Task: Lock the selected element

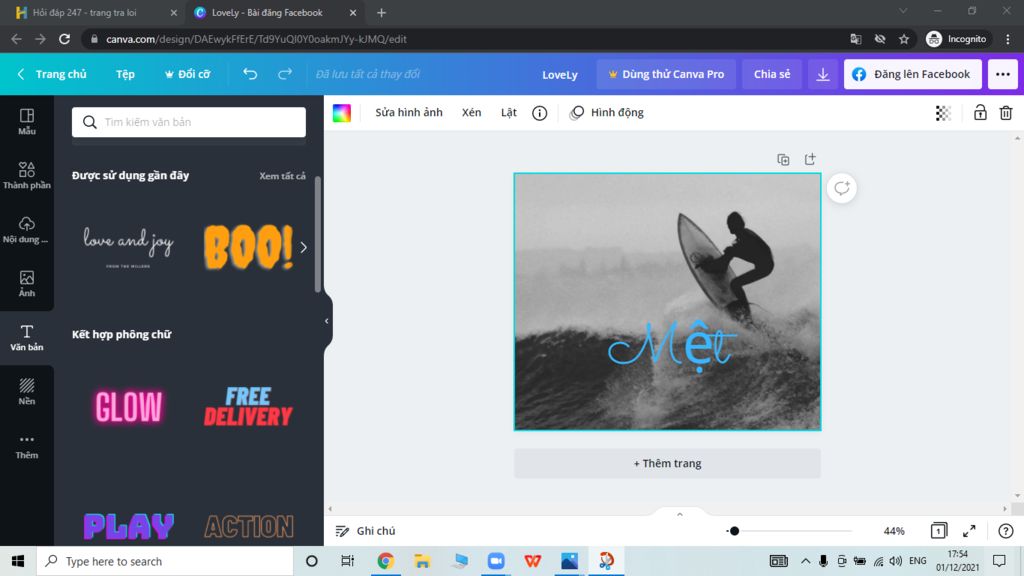Action: click(980, 112)
